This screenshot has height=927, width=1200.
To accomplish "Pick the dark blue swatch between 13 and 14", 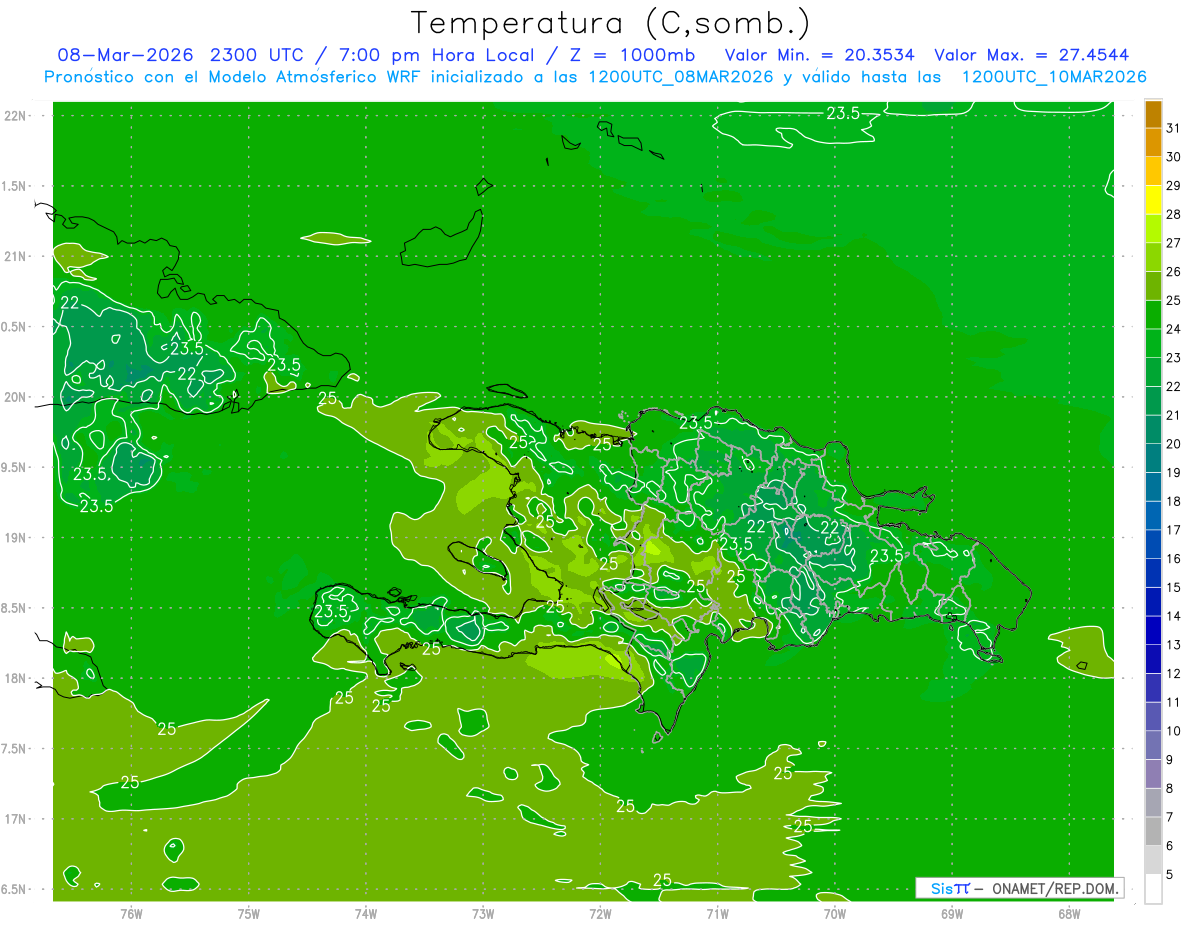I will click(x=1153, y=630).
